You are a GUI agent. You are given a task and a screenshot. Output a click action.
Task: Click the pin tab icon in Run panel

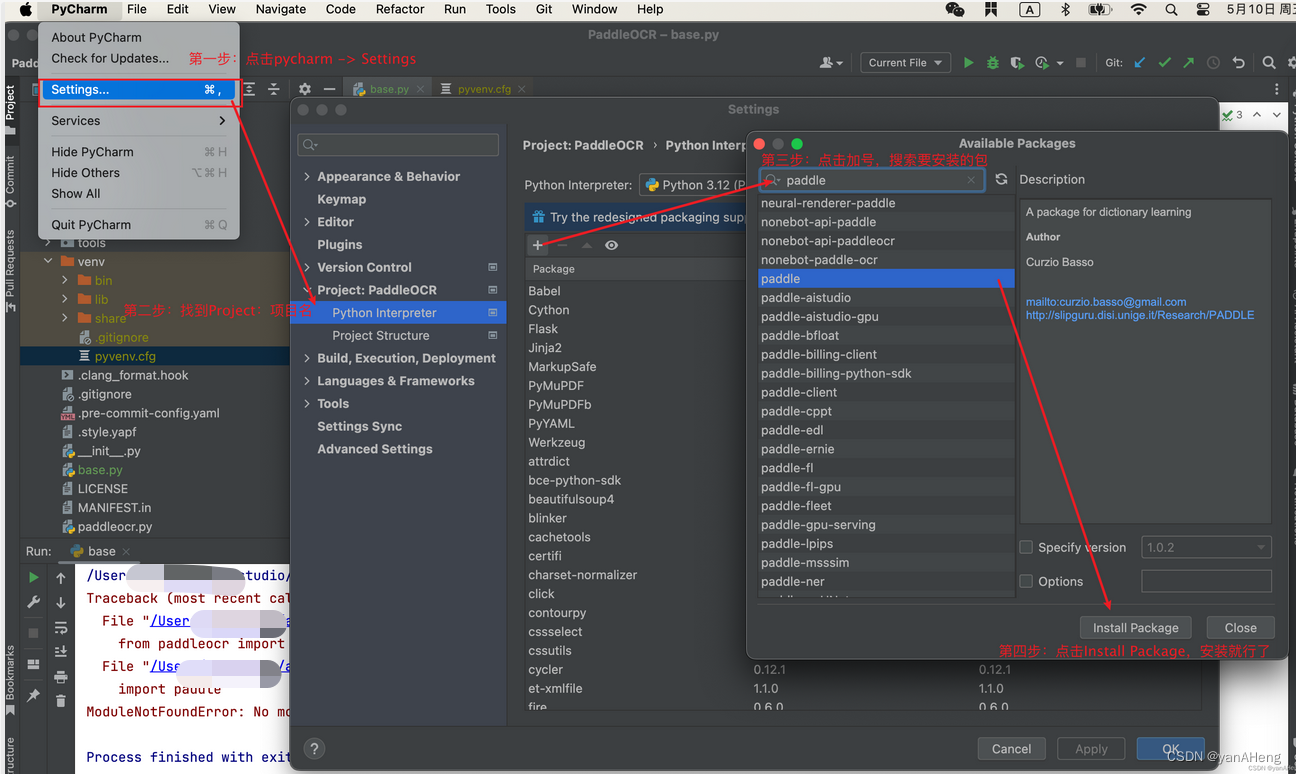pyautogui.click(x=34, y=694)
